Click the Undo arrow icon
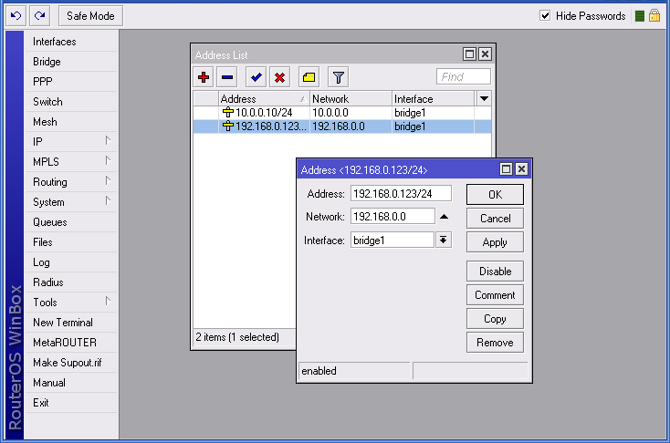The height and width of the screenshot is (443, 670). pos(16,16)
